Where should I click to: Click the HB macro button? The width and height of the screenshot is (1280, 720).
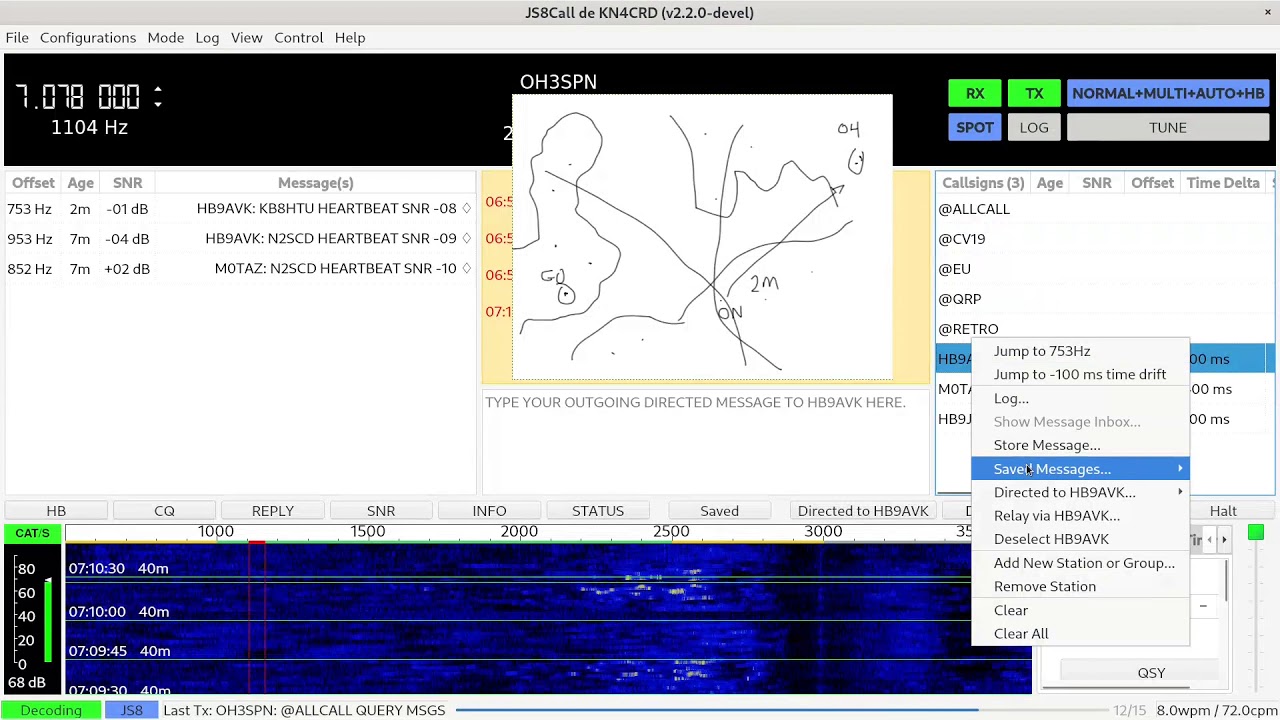56,511
